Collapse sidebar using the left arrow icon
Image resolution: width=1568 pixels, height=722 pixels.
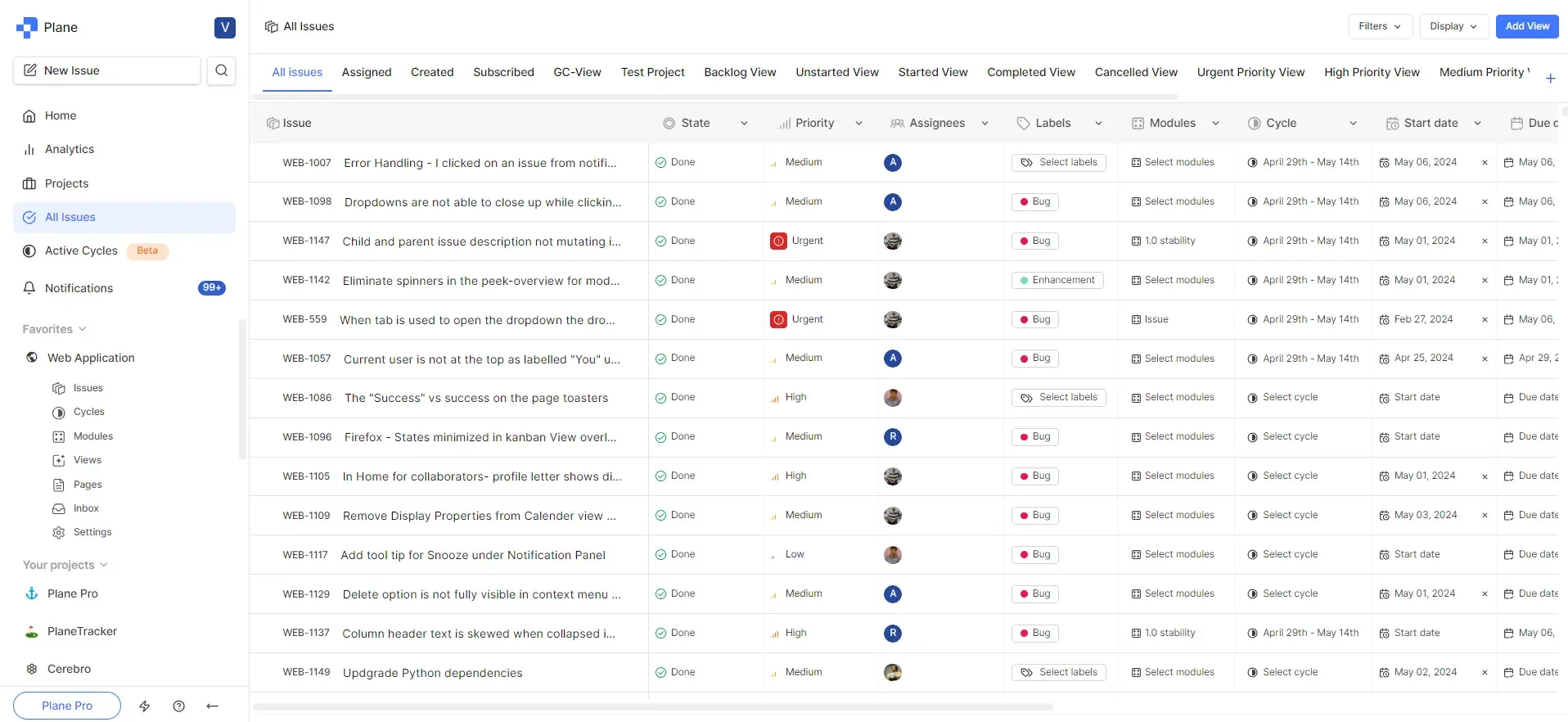(x=212, y=706)
